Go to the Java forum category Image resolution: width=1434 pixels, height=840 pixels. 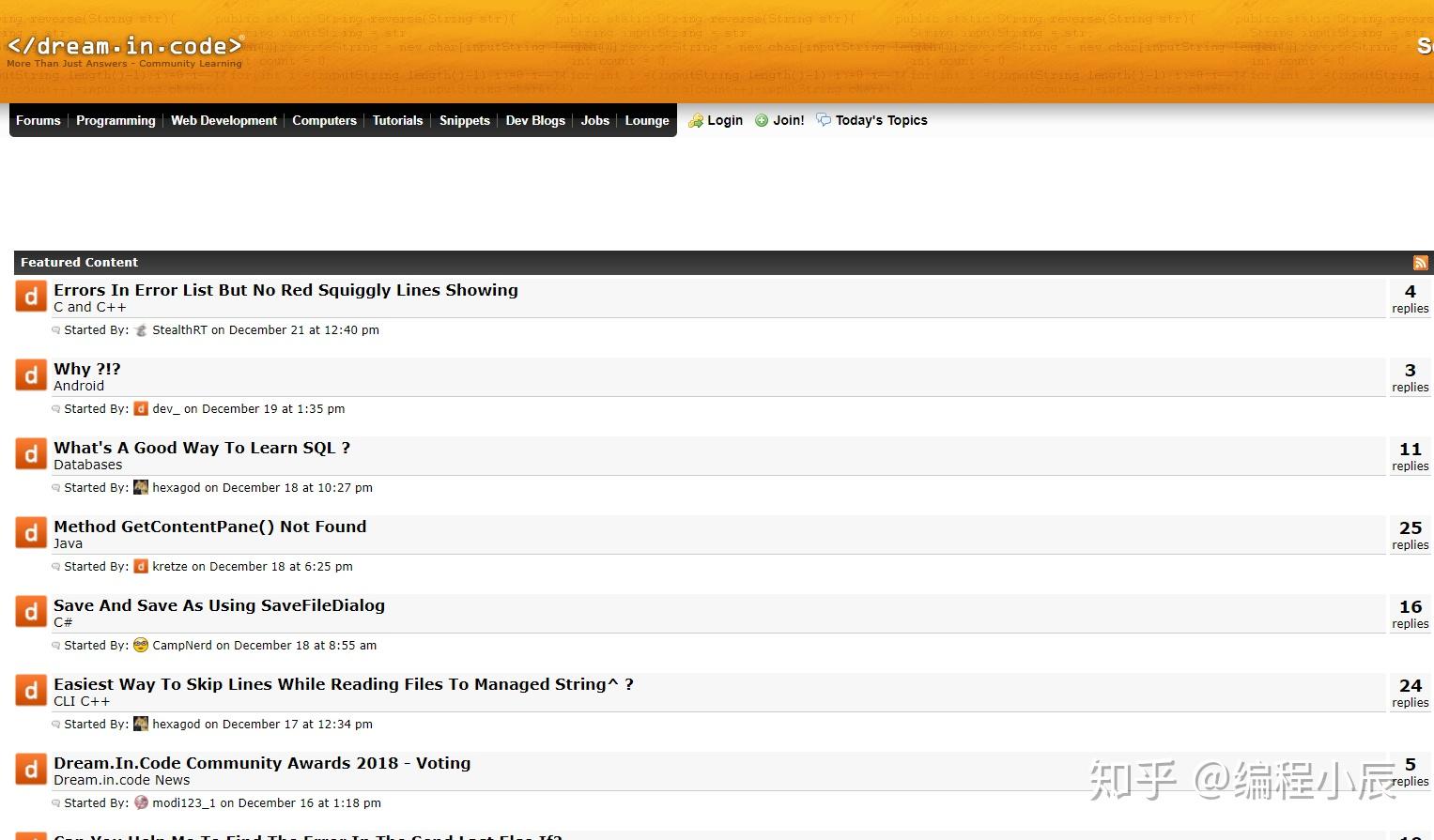(x=68, y=543)
